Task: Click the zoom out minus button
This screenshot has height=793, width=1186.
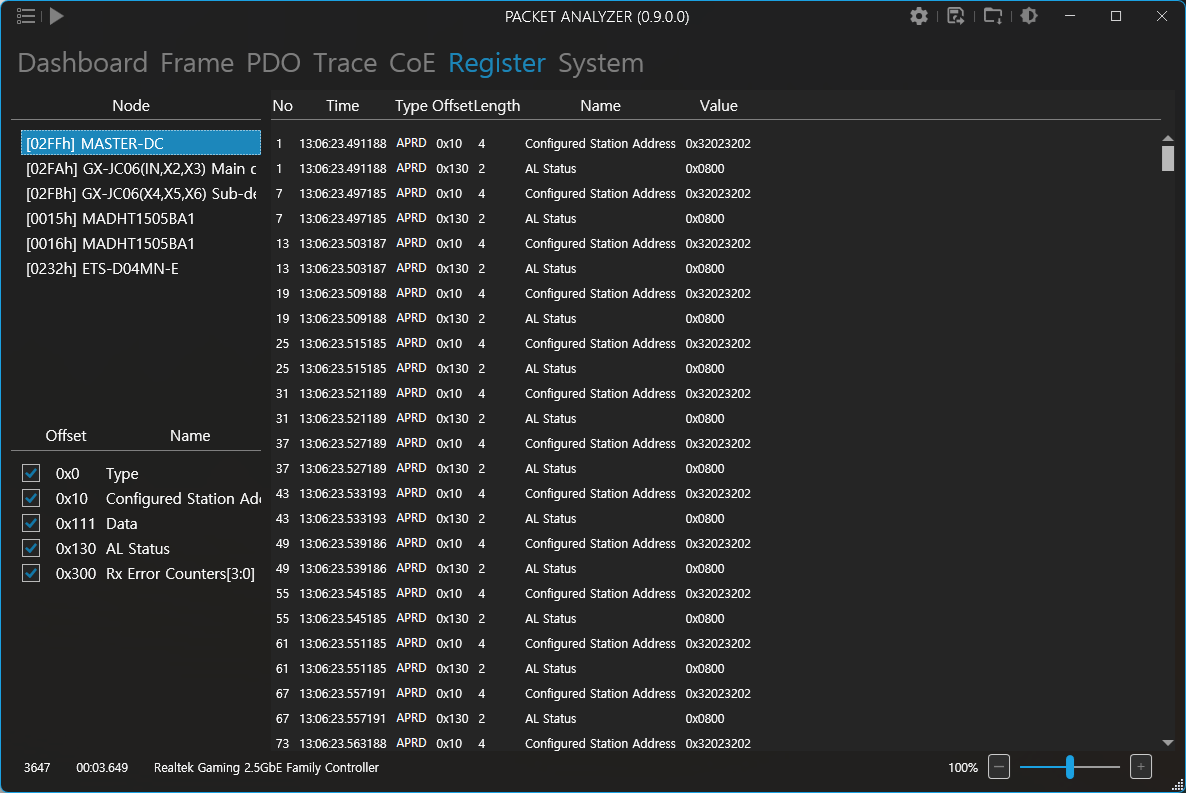Action: pos(999,767)
